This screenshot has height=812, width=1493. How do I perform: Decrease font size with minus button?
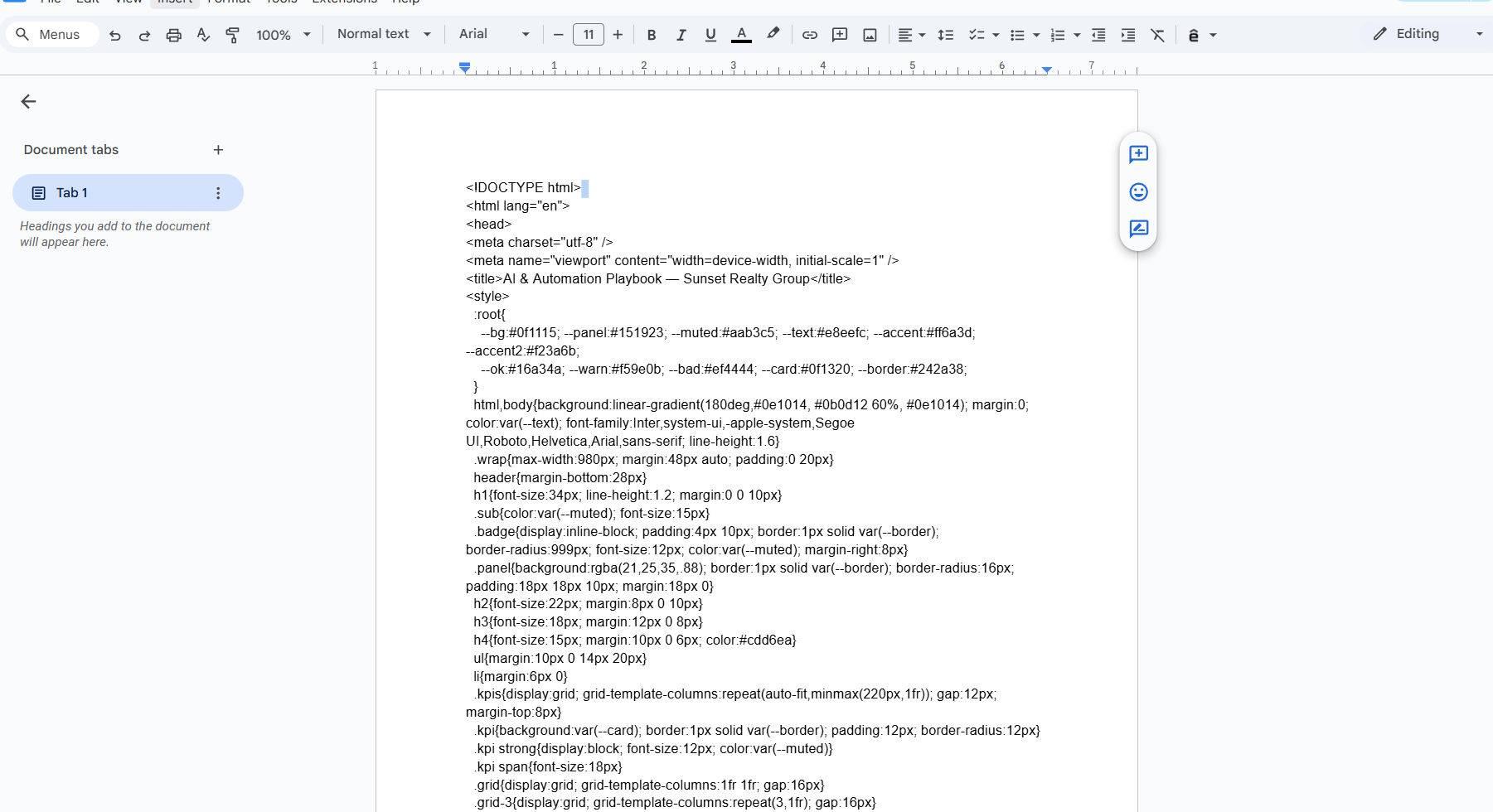(x=558, y=35)
